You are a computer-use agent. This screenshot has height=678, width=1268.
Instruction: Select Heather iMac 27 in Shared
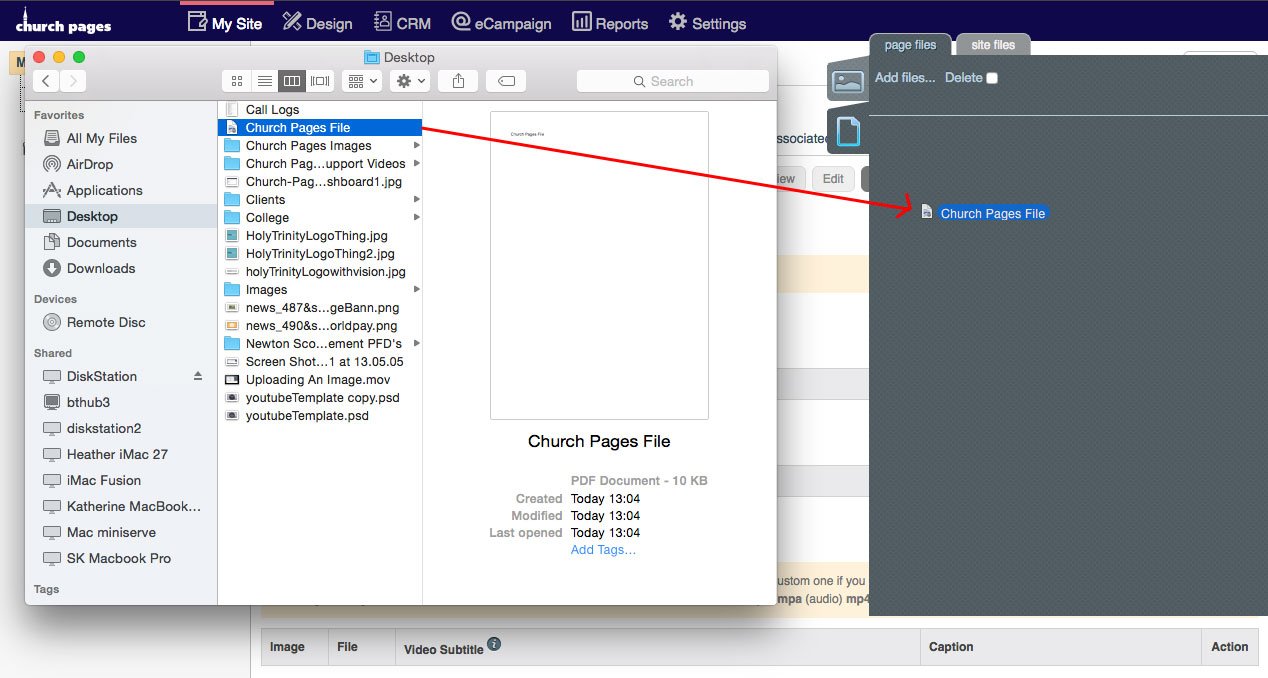[x=117, y=454]
